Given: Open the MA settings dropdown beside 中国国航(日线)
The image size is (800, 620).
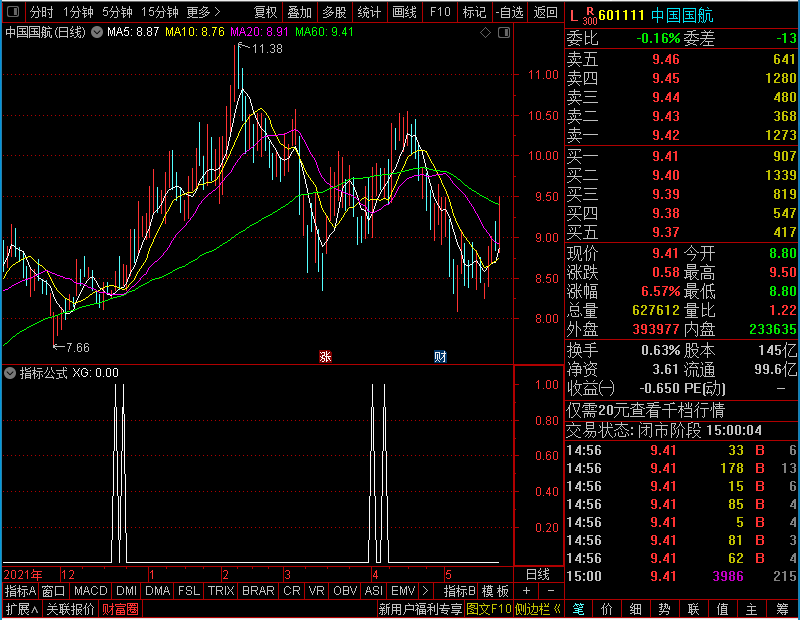Looking at the screenshot, I should coord(96,32).
